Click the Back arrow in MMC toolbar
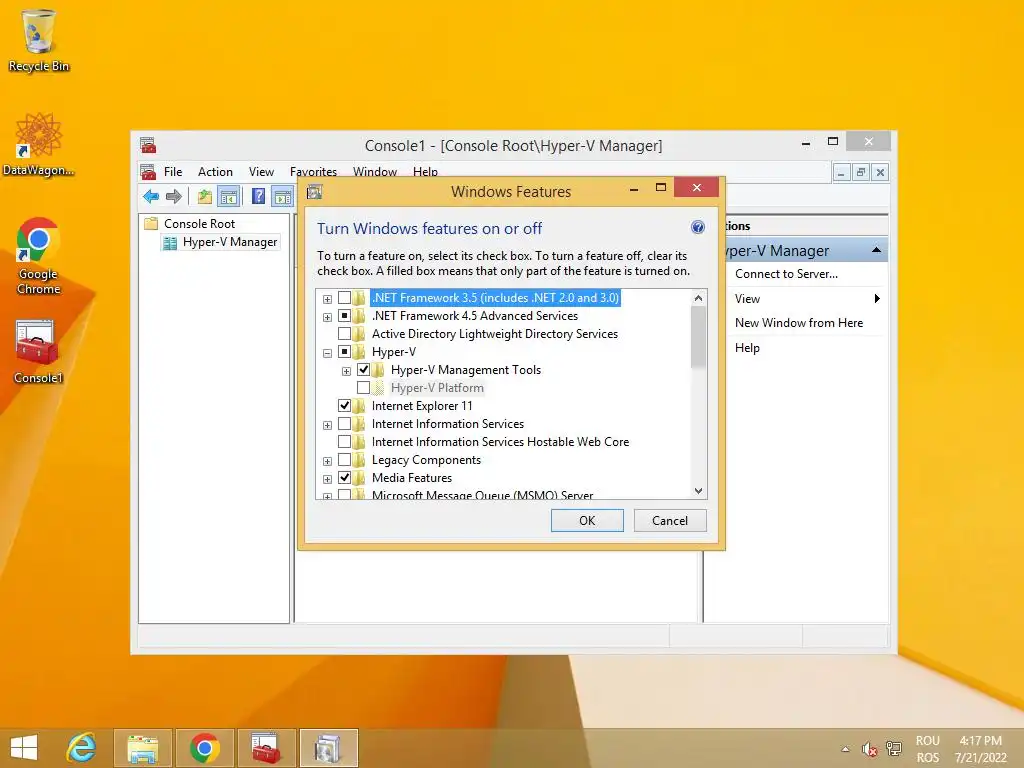 (151, 196)
